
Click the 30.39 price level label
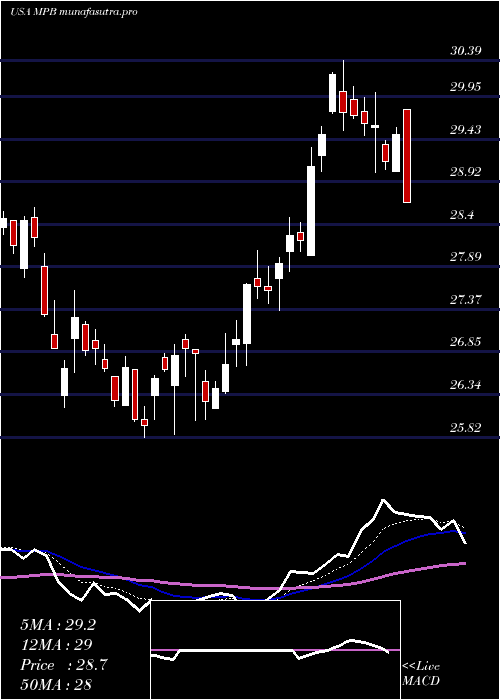coord(465,50)
